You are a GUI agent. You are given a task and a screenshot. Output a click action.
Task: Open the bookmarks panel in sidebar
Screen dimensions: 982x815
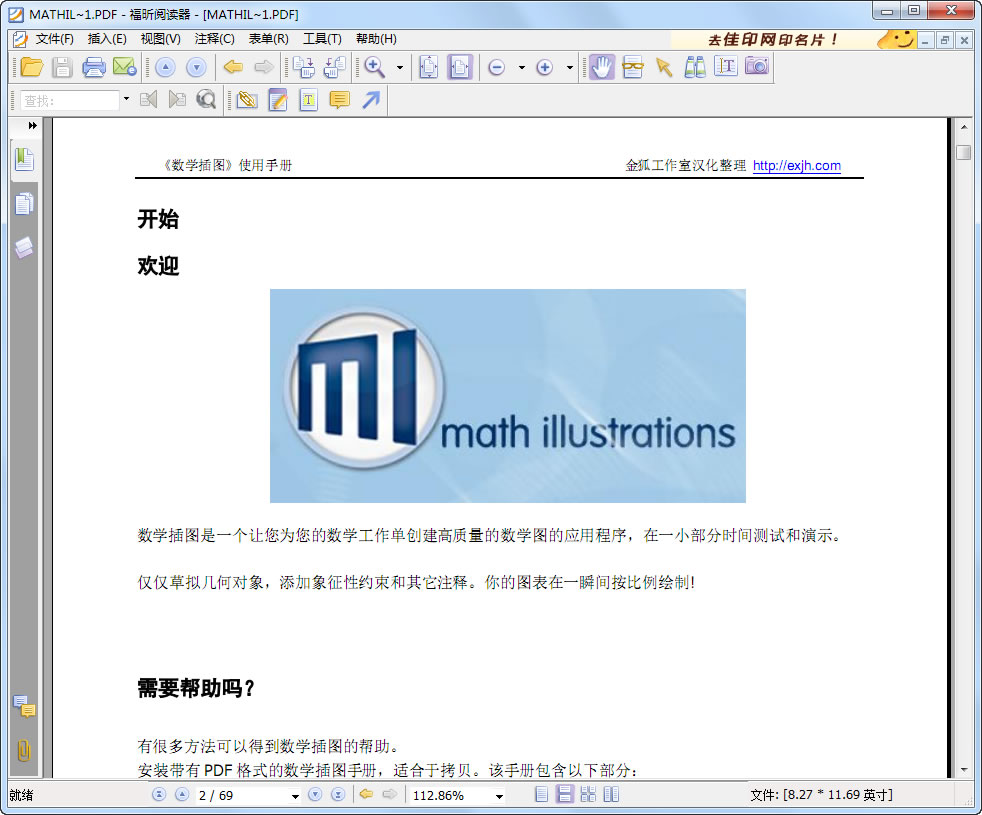(24, 159)
